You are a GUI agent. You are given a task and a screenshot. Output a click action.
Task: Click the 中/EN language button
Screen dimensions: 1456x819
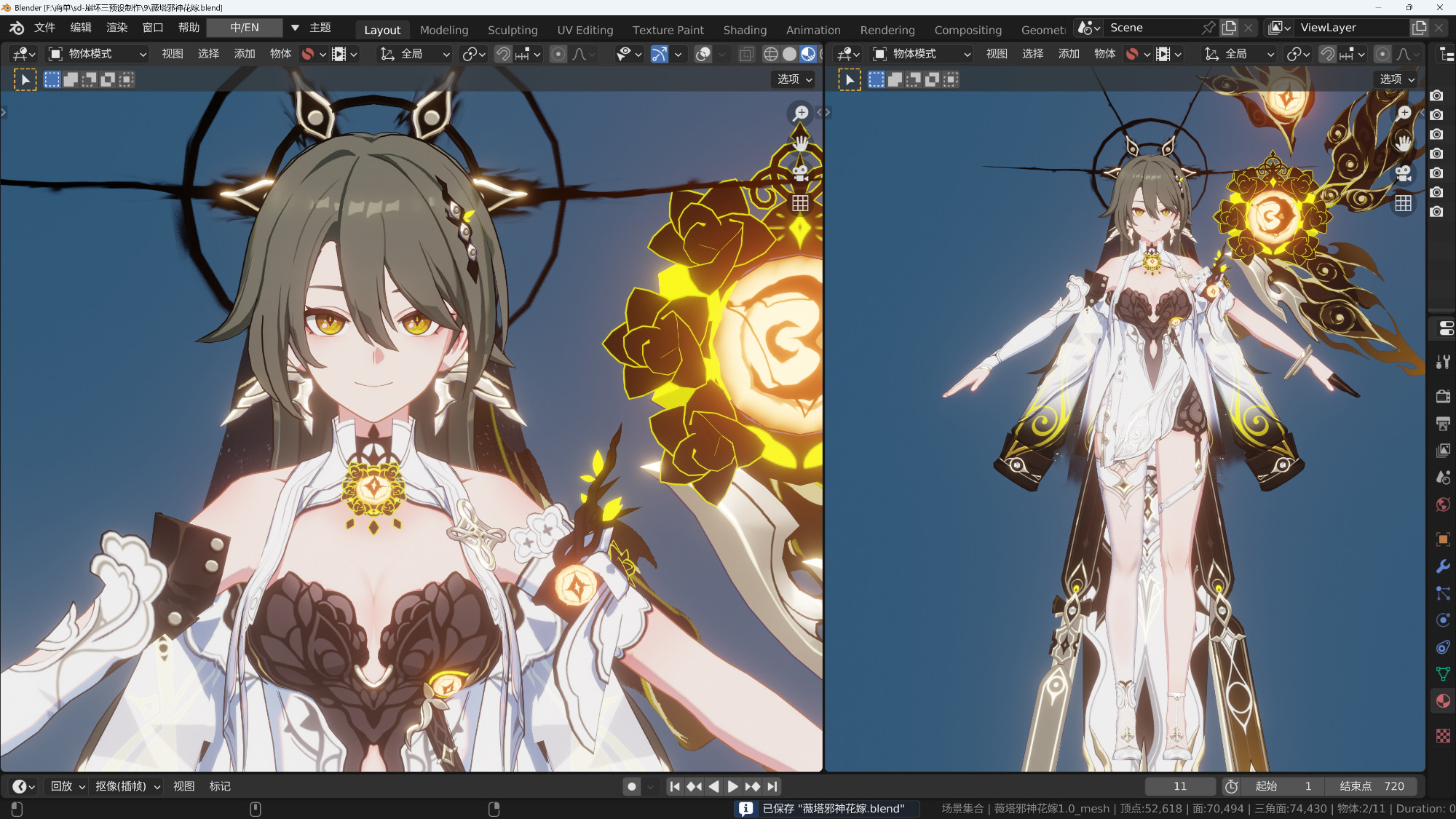click(x=245, y=28)
